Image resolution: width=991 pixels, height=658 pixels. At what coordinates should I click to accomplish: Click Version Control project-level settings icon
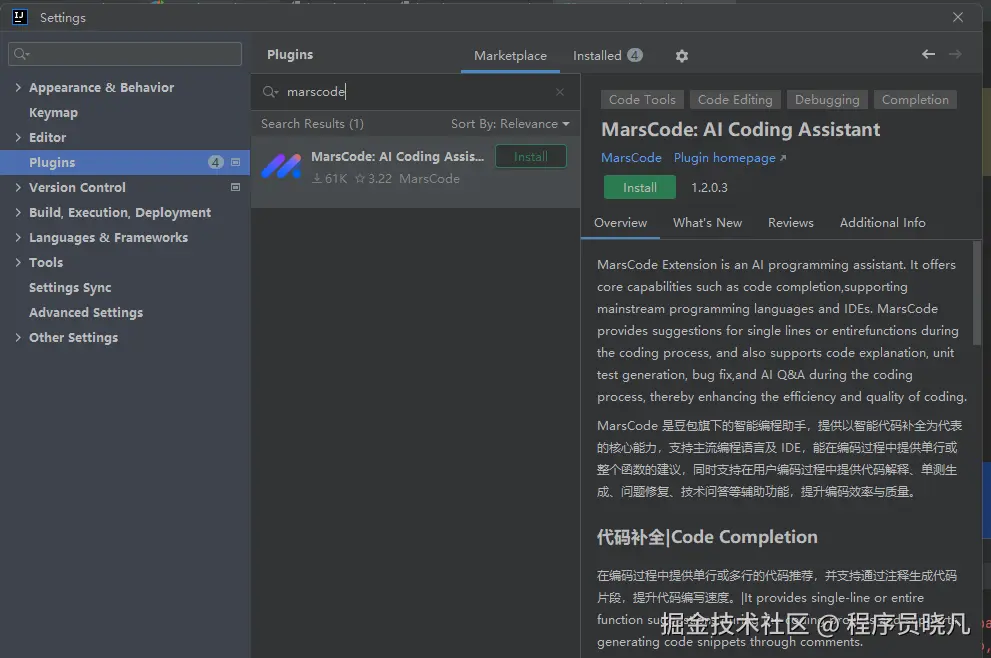tap(235, 187)
